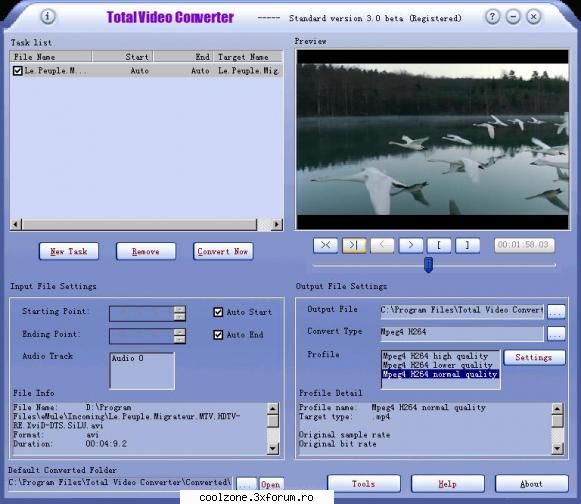Step preview forward with right arrow

click(411, 245)
